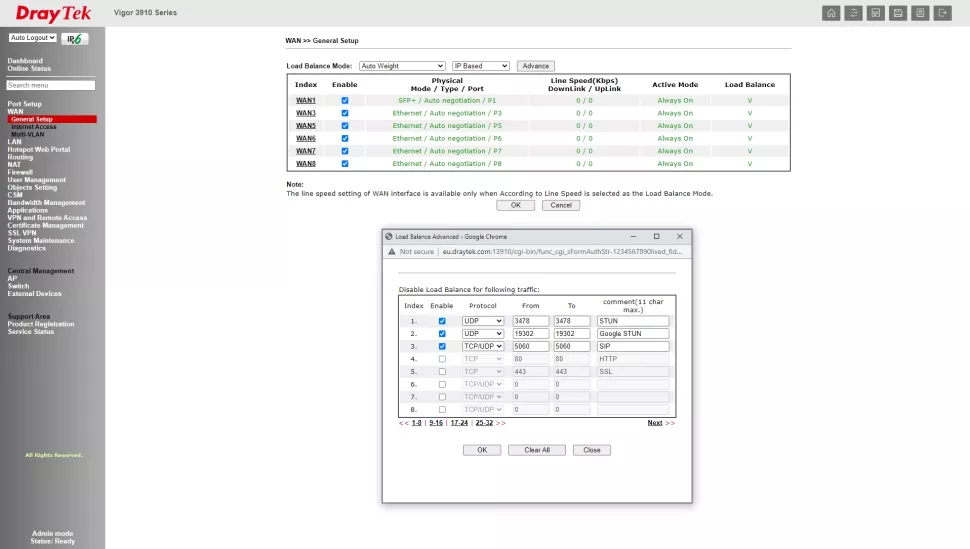Image resolution: width=970 pixels, height=549 pixels.
Task: Go to rules 17-24 page link
Action: (x=459, y=423)
